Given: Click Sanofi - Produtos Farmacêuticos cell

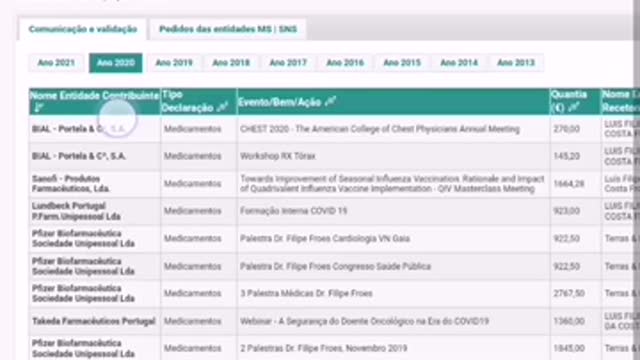Looking at the screenshot, I should click(71, 184).
